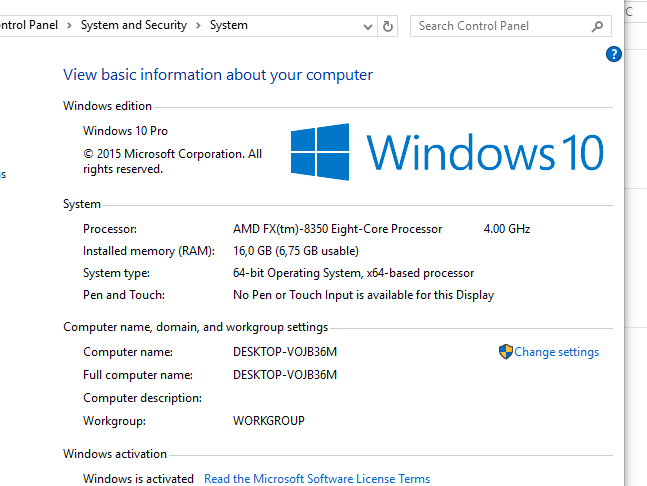647x486 pixels.
Task: Click the Windows 10 Pro edition text
Action: 125,131
